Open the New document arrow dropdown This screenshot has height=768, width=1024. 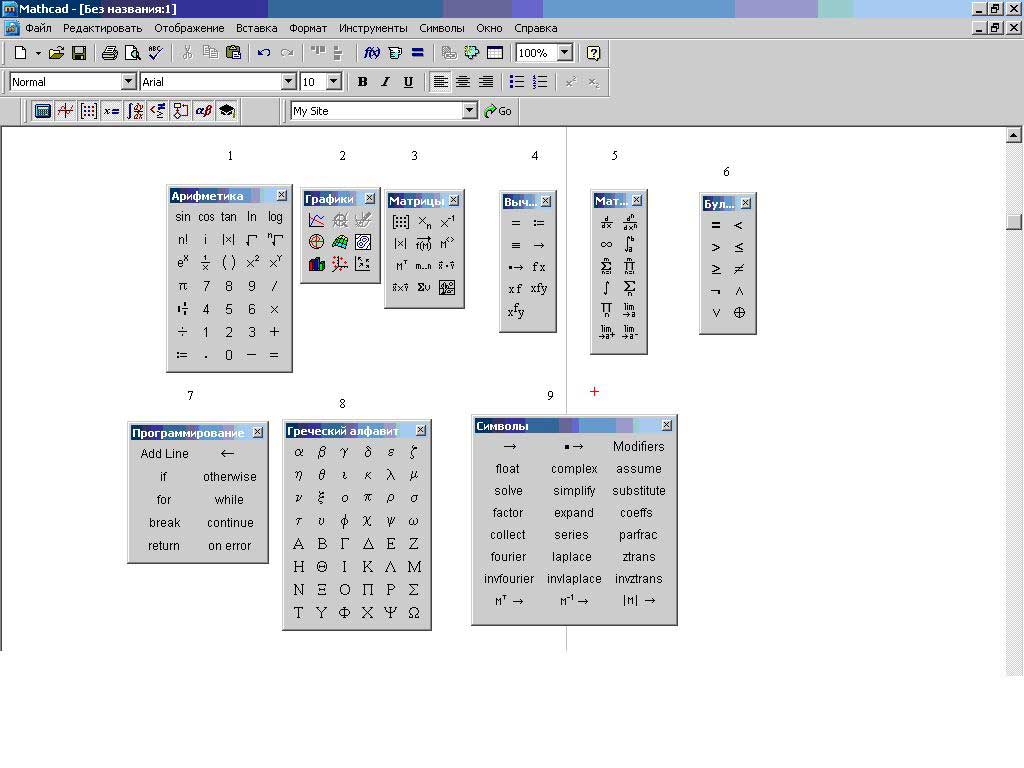38,54
